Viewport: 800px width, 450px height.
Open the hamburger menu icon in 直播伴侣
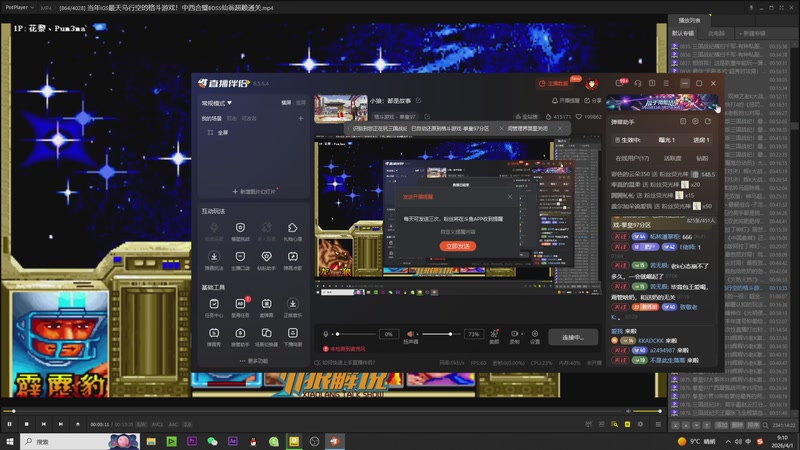[x=666, y=83]
